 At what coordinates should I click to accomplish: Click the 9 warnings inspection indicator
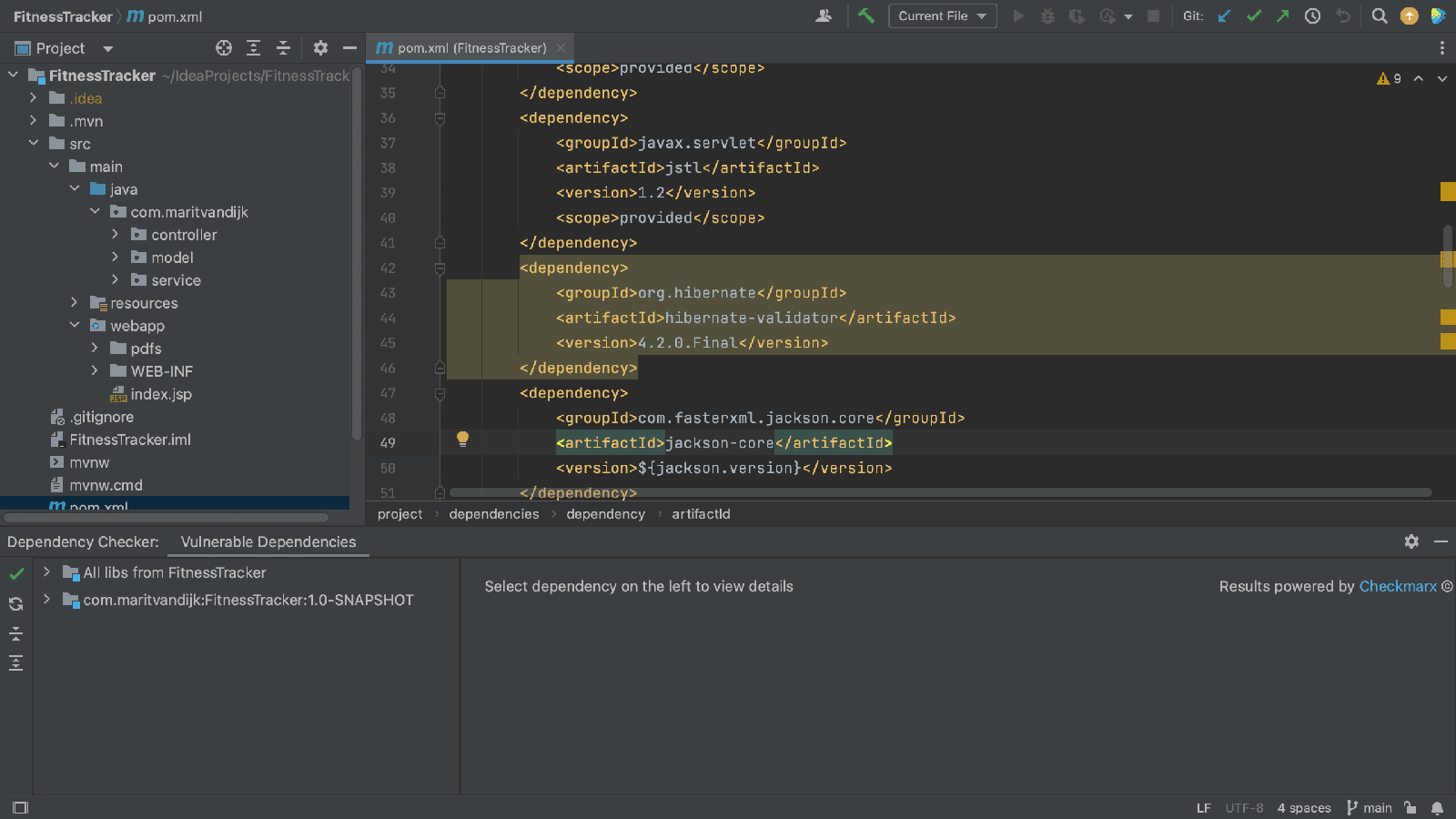(1389, 79)
